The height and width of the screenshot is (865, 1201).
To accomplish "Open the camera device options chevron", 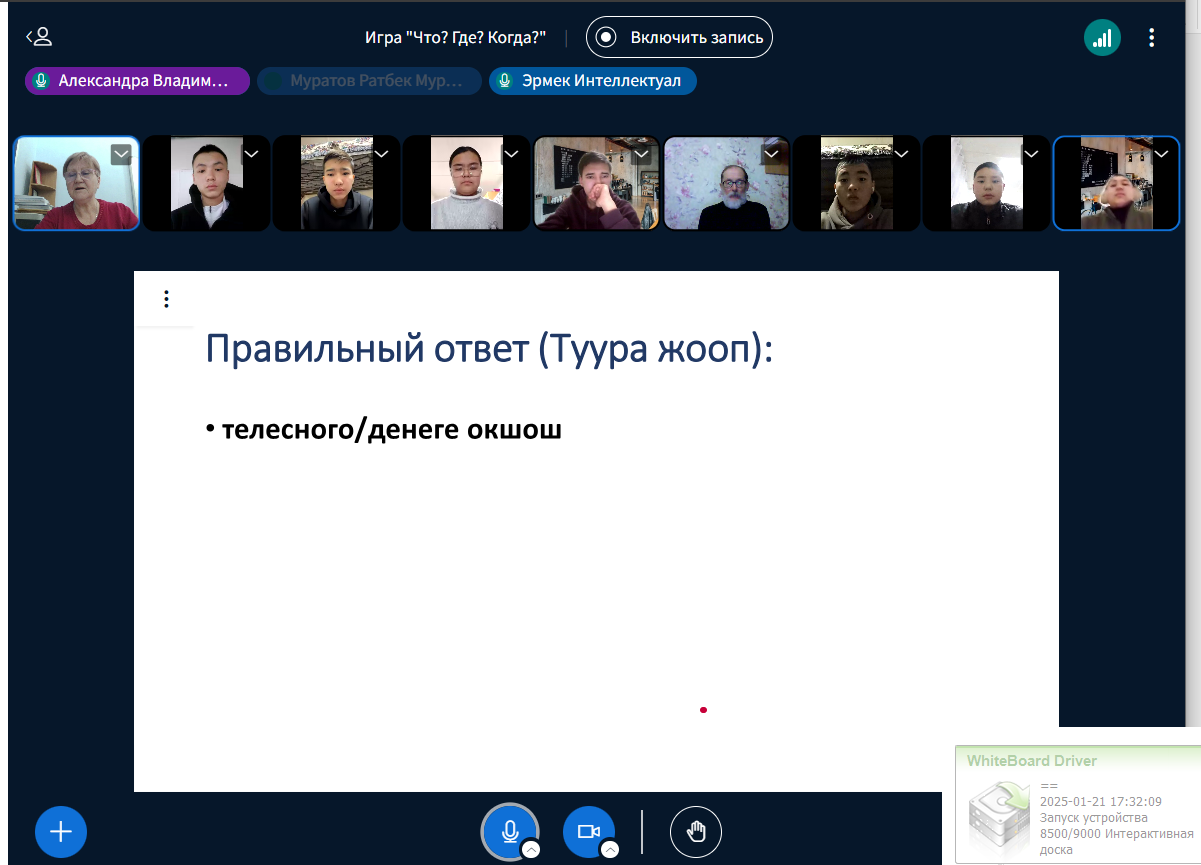I will pos(610,850).
